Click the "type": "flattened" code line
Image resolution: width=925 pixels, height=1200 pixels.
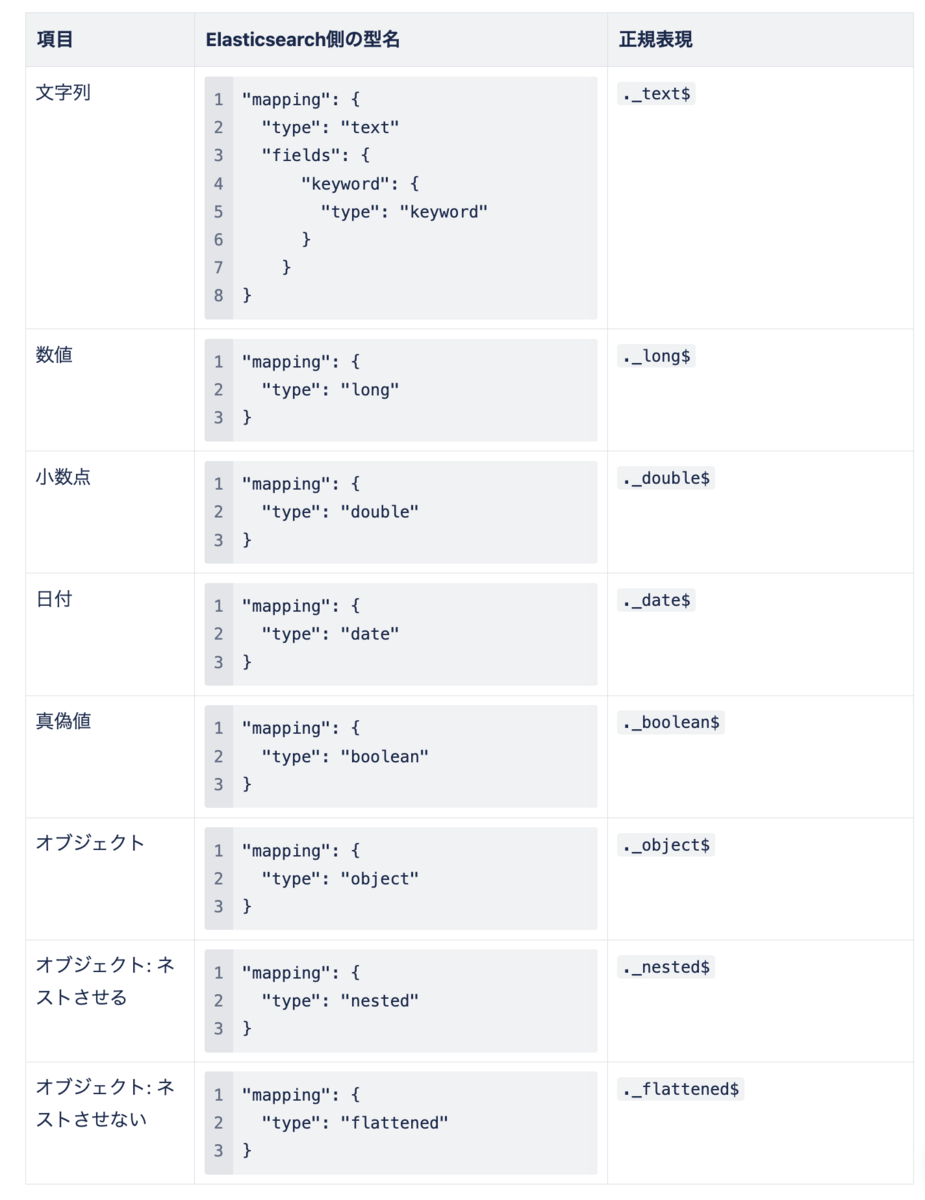point(355,1123)
